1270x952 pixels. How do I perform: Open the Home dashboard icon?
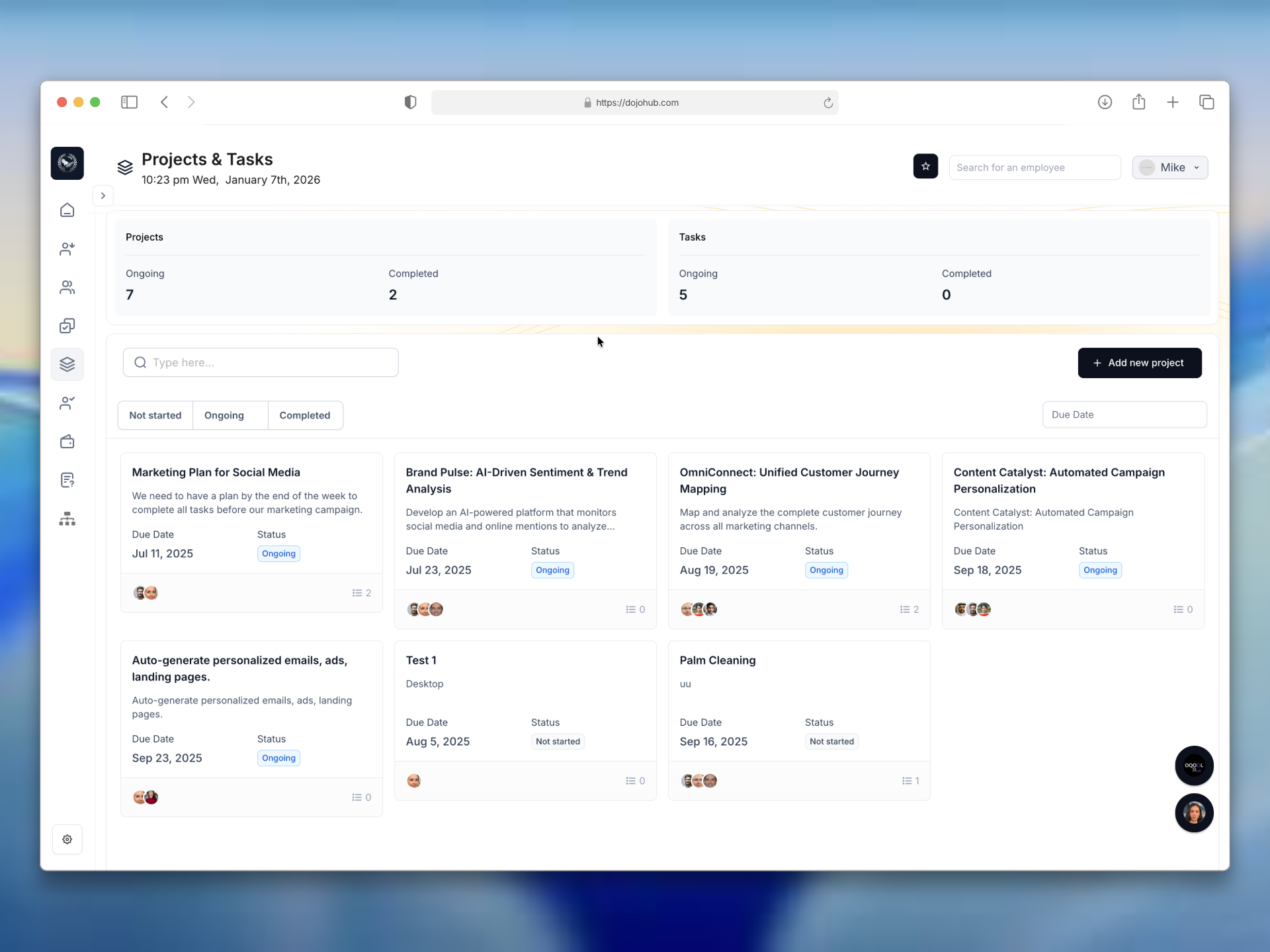[67, 210]
